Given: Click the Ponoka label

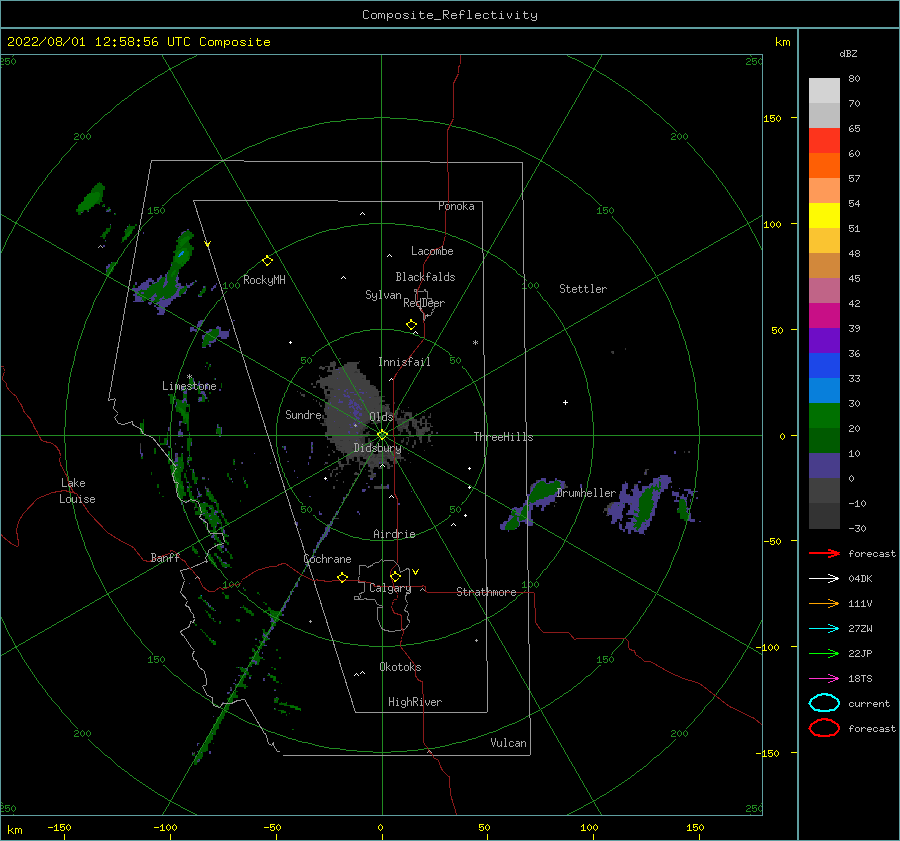Looking at the screenshot, I should pyautogui.click(x=456, y=206).
